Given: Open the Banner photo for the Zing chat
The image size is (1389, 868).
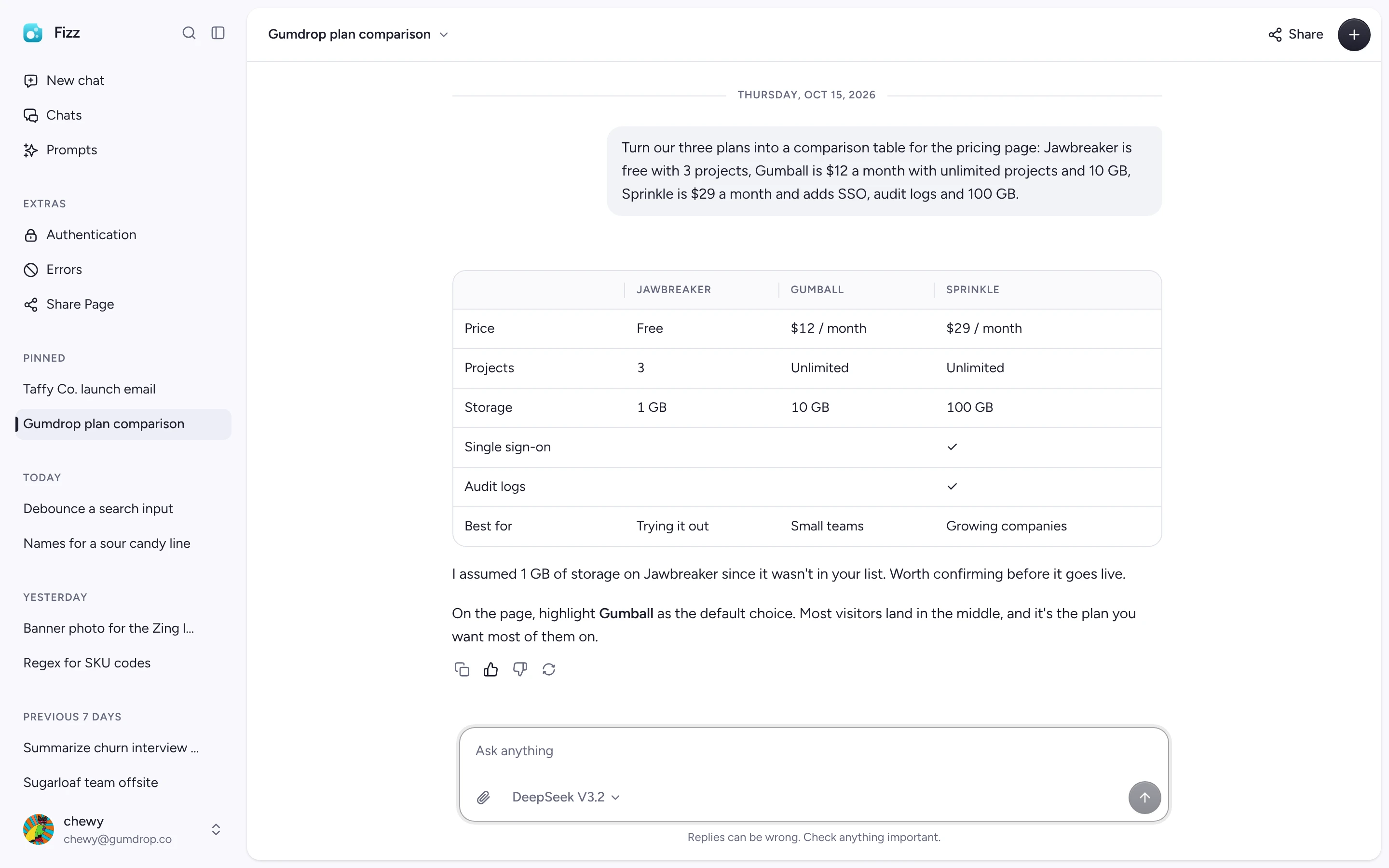Looking at the screenshot, I should point(123,628).
